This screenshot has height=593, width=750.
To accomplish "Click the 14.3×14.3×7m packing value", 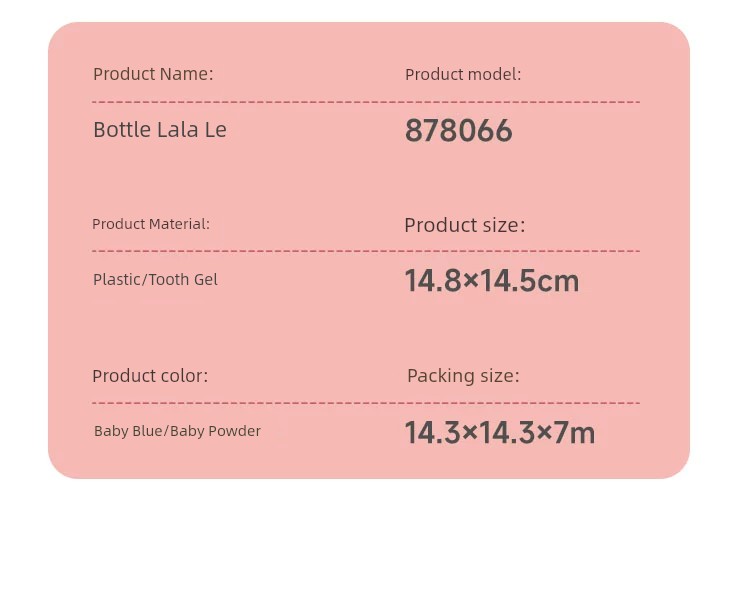I will 500,433.
